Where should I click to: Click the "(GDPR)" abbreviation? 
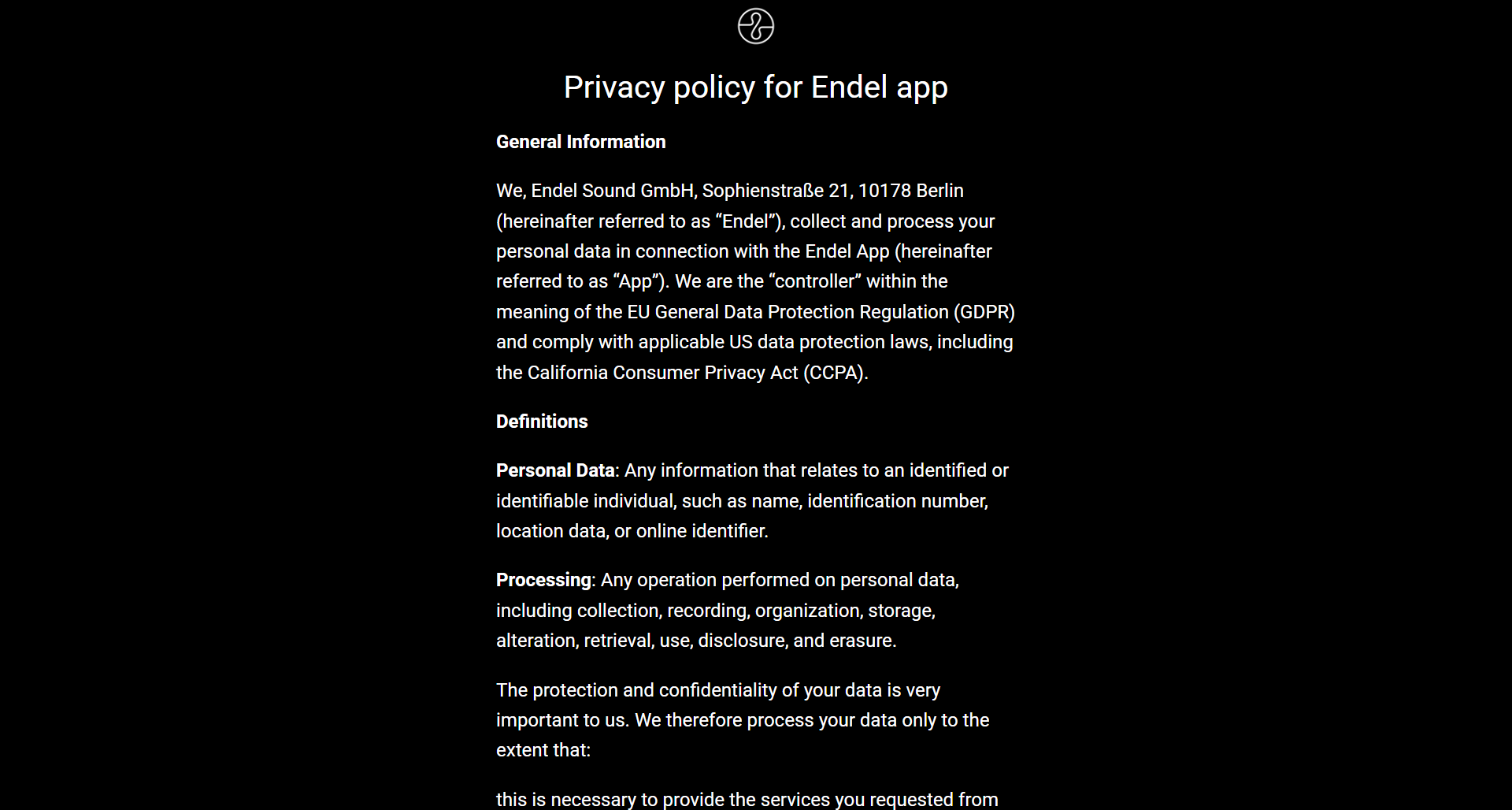pos(984,312)
